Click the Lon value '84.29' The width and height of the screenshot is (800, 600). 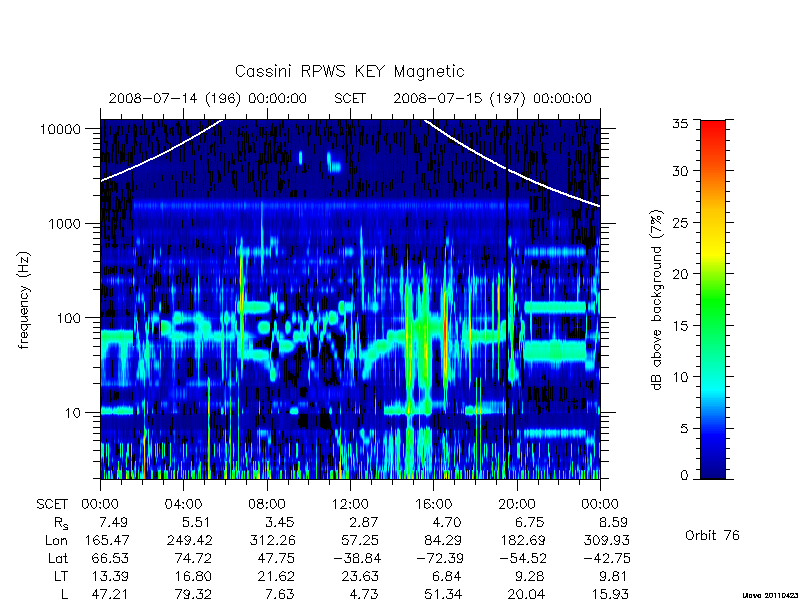(443, 540)
